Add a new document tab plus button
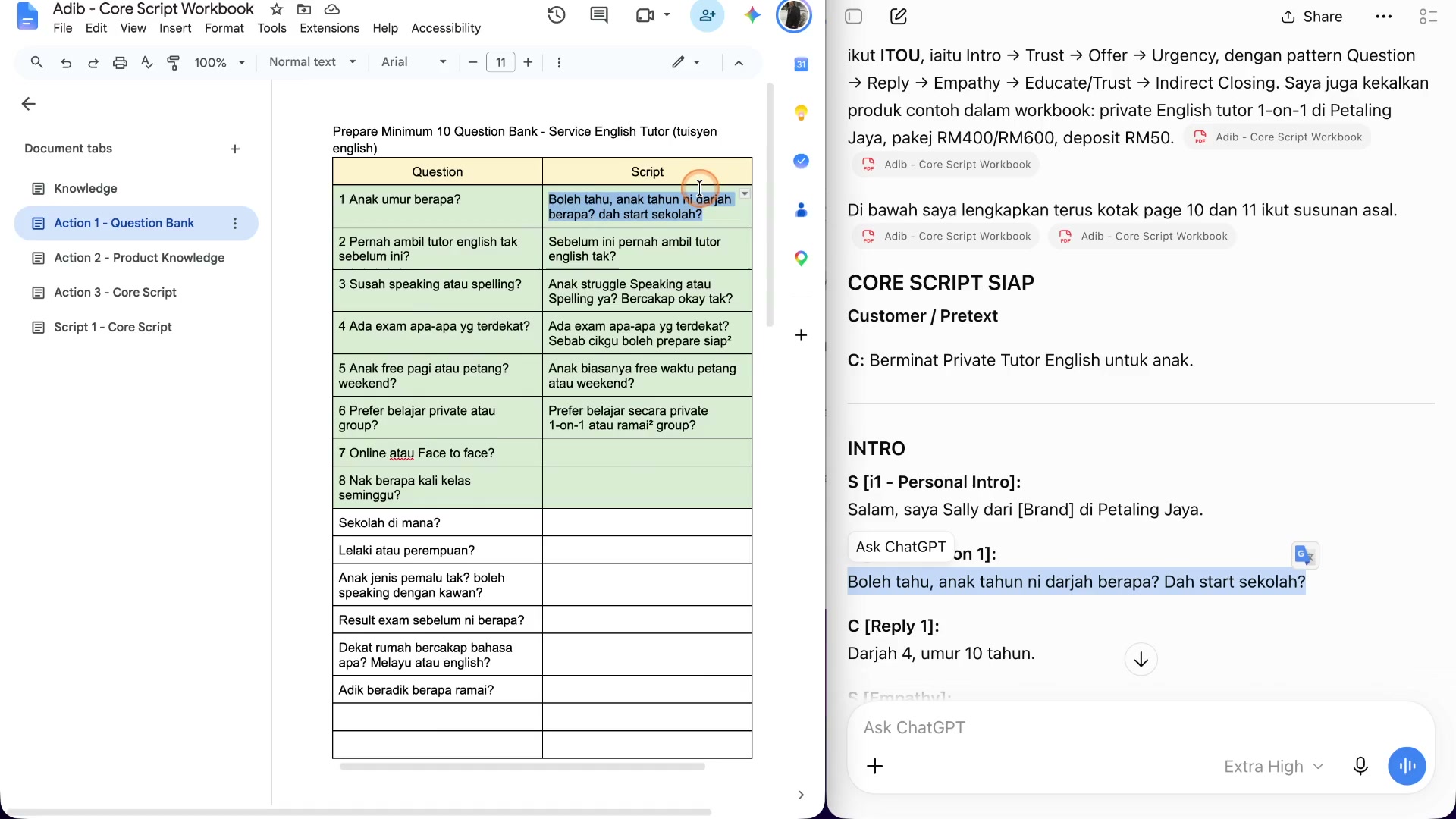 (235, 149)
